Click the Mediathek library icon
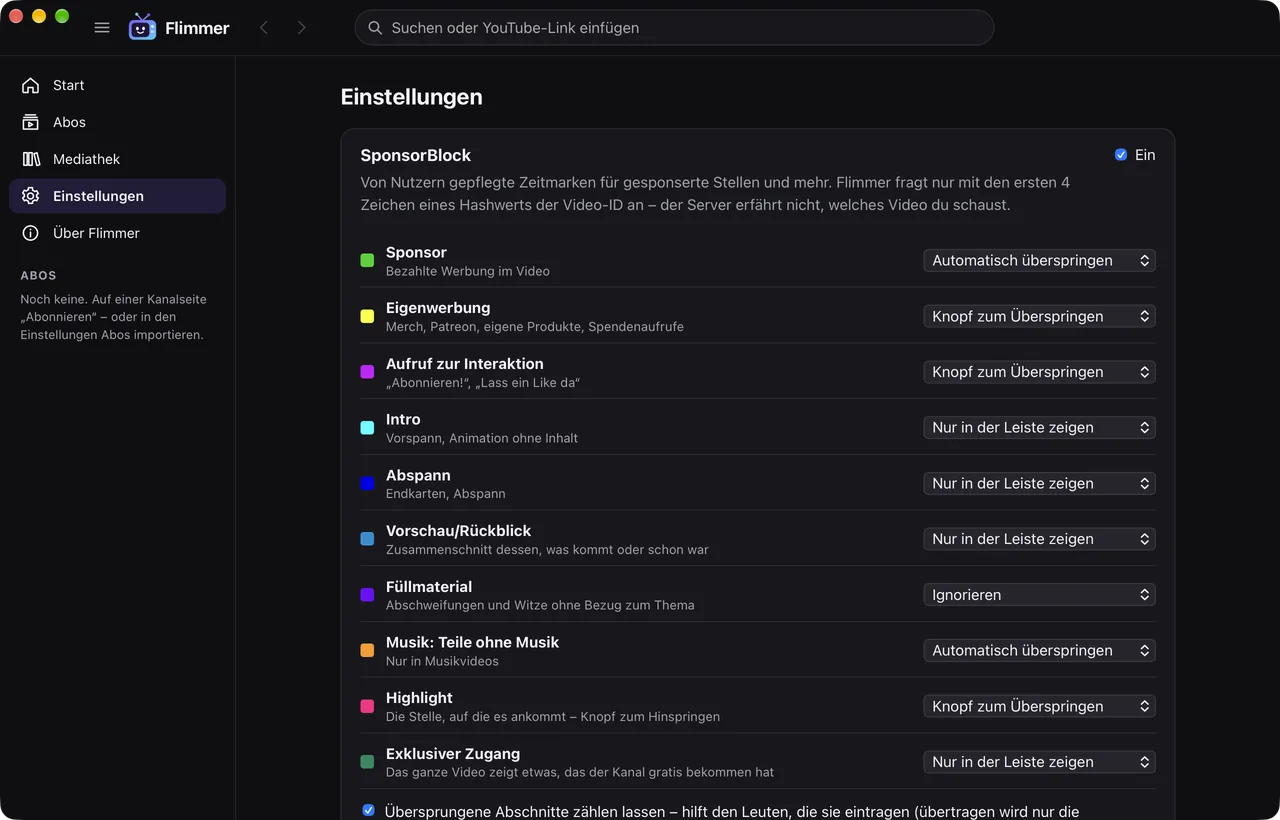1280x820 pixels. (x=31, y=159)
